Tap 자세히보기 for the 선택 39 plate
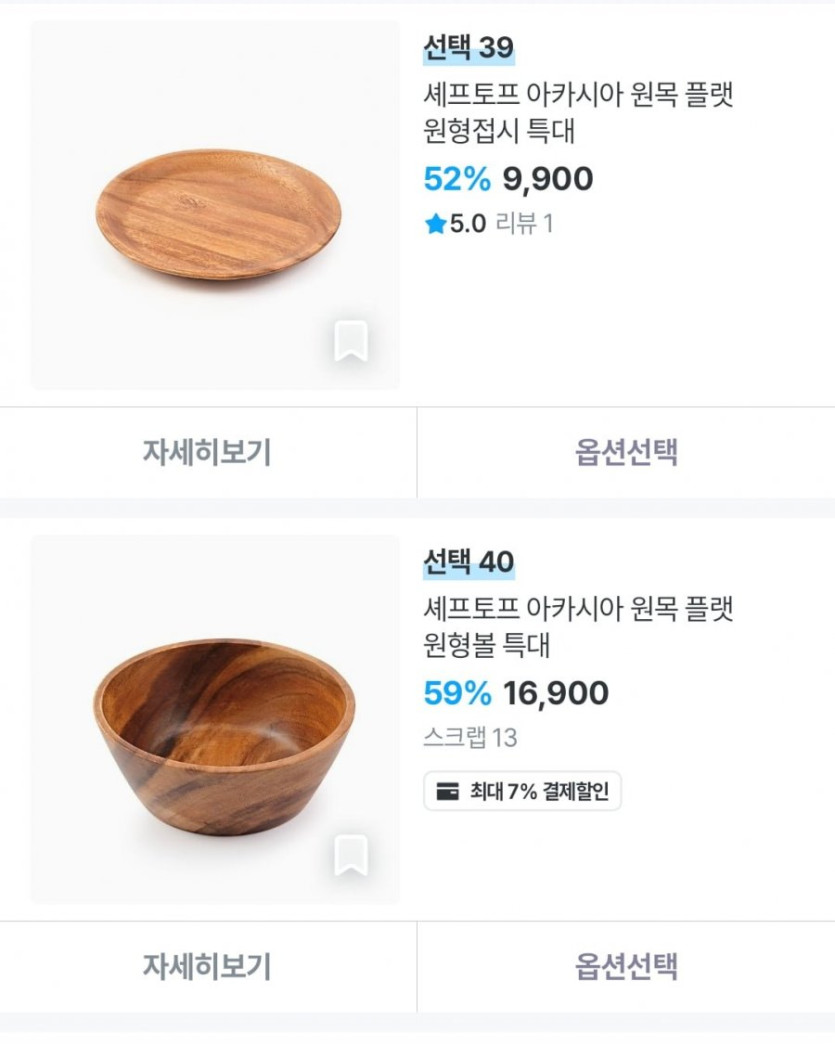The width and height of the screenshot is (835, 1045). [x=207, y=453]
